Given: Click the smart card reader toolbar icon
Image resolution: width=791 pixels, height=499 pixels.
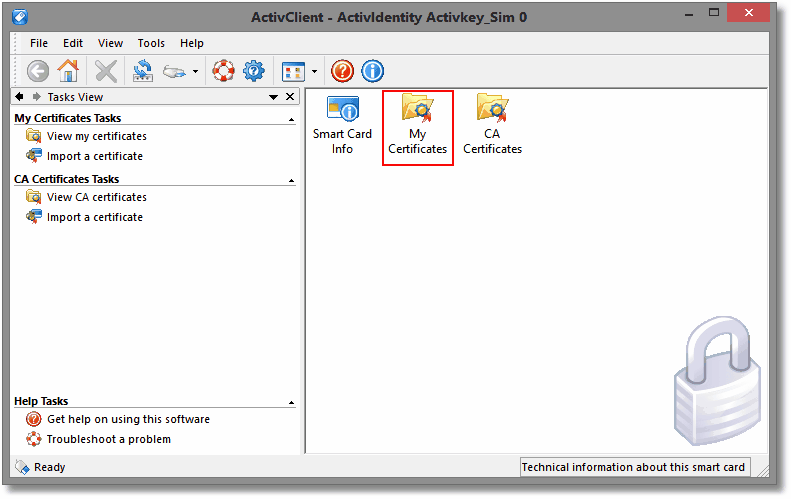Looking at the screenshot, I should point(174,72).
